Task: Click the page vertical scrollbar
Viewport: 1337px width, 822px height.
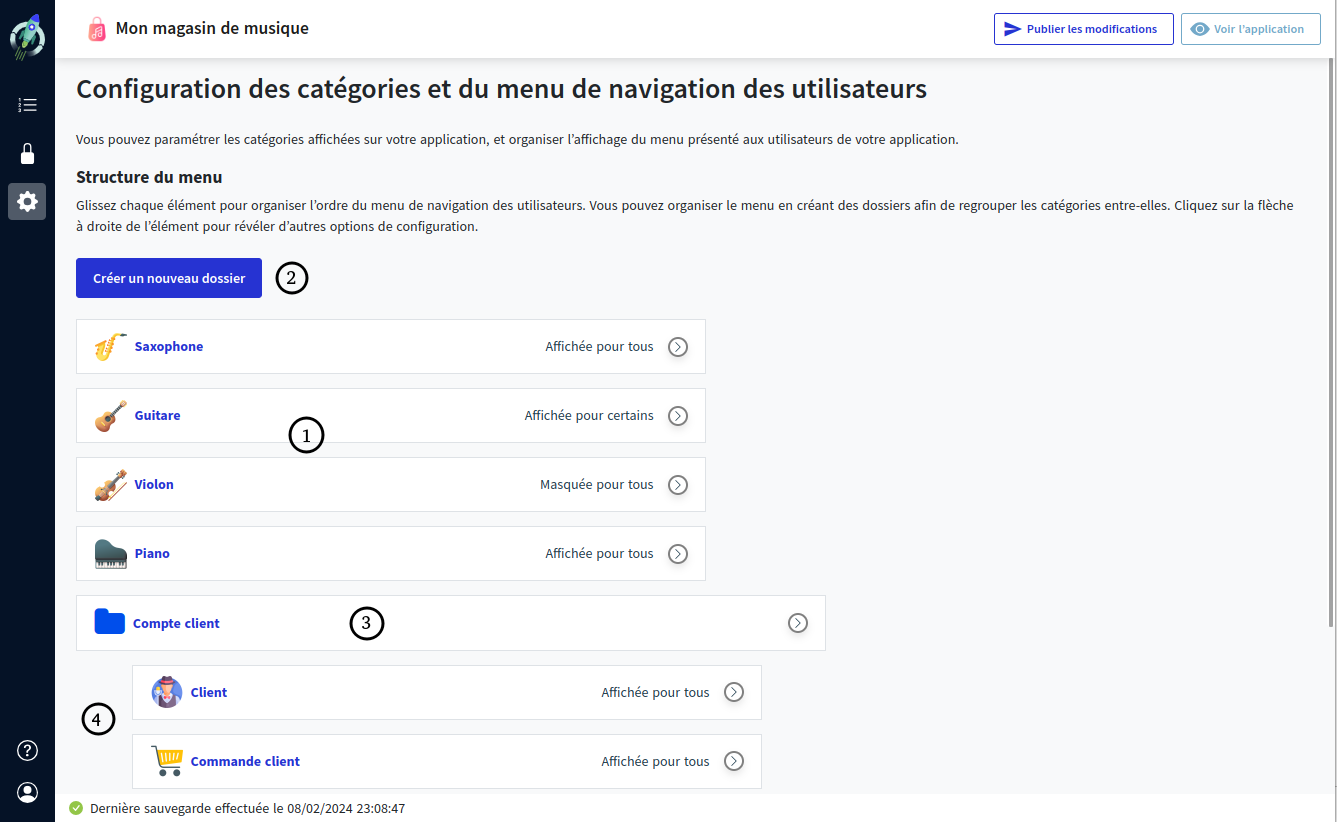Action: coord(1330,340)
